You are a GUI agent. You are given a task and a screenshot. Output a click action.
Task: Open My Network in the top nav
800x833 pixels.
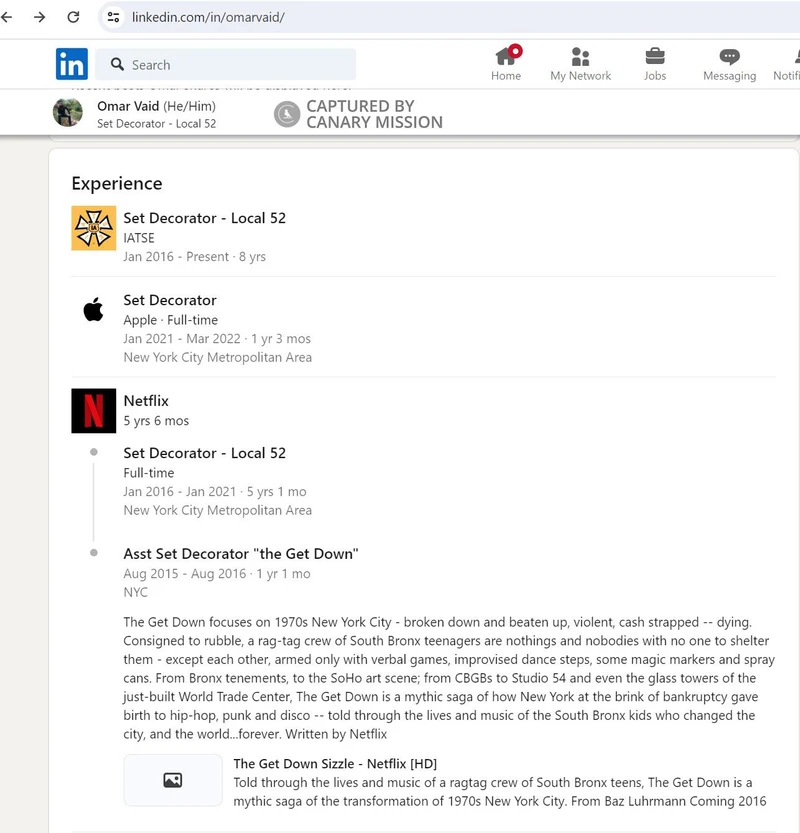click(581, 64)
